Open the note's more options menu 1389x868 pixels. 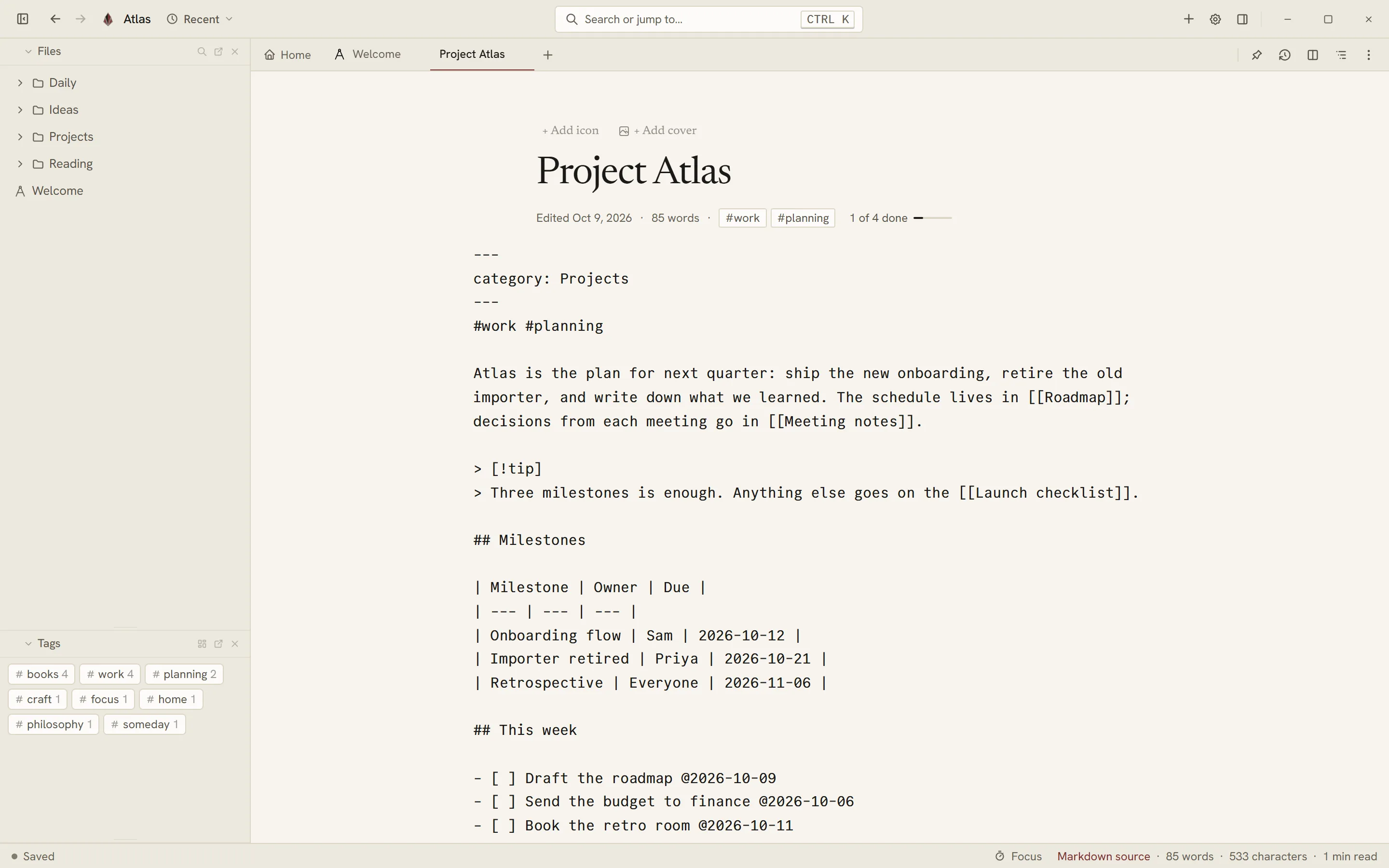(x=1369, y=55)
